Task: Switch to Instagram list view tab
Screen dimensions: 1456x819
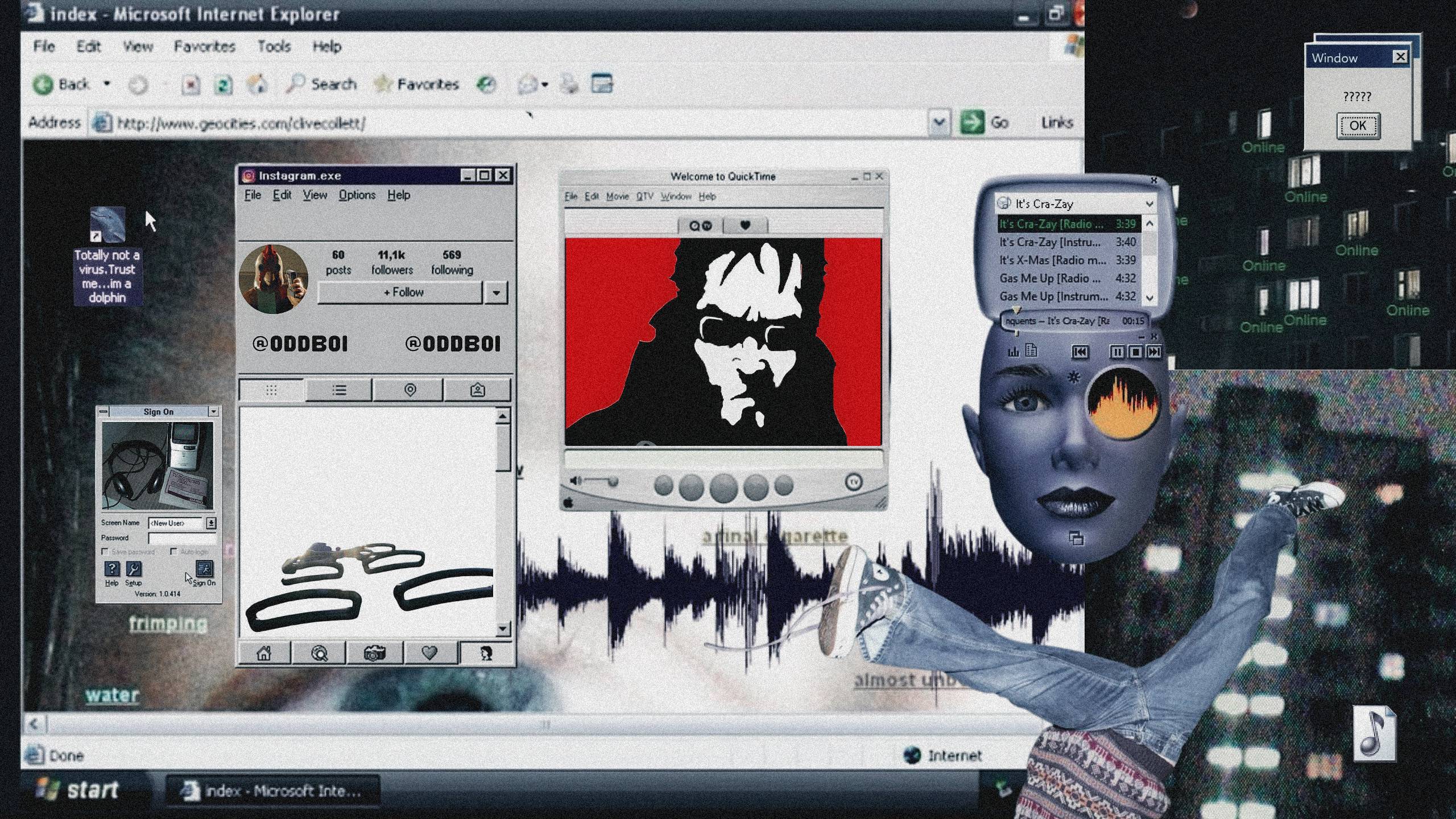Action: point(339,390)
